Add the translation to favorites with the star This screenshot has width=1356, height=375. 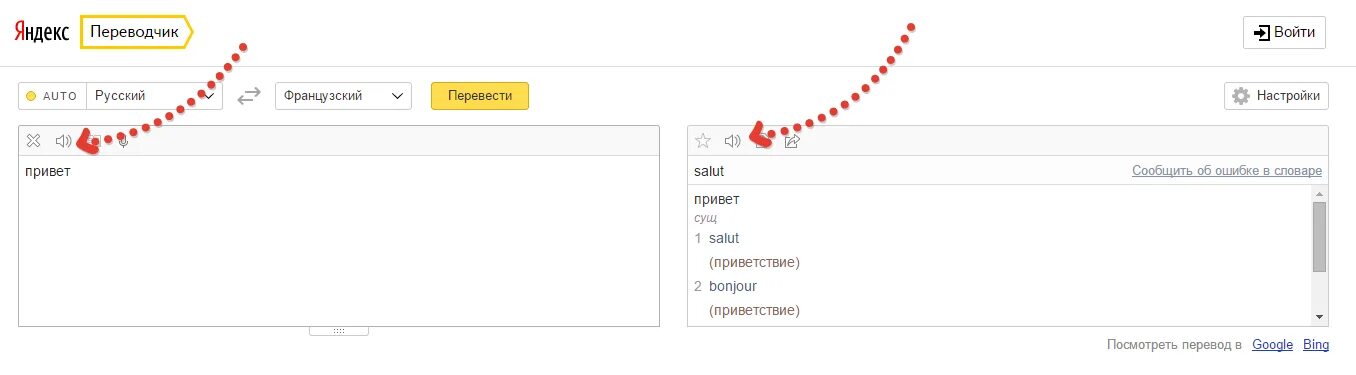tap(703, 141)
